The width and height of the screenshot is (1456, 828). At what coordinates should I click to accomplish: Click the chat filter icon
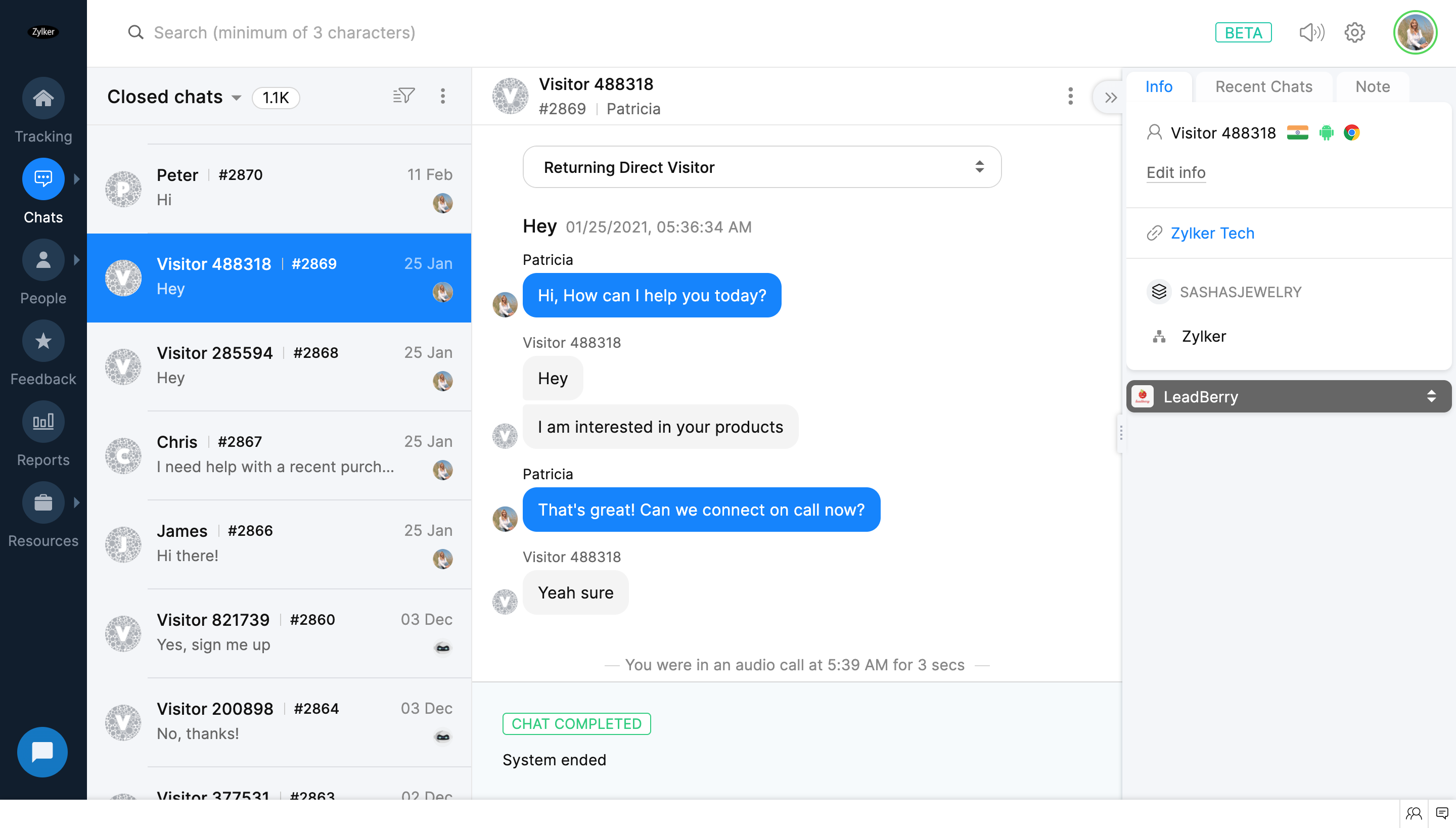[404, 96]
